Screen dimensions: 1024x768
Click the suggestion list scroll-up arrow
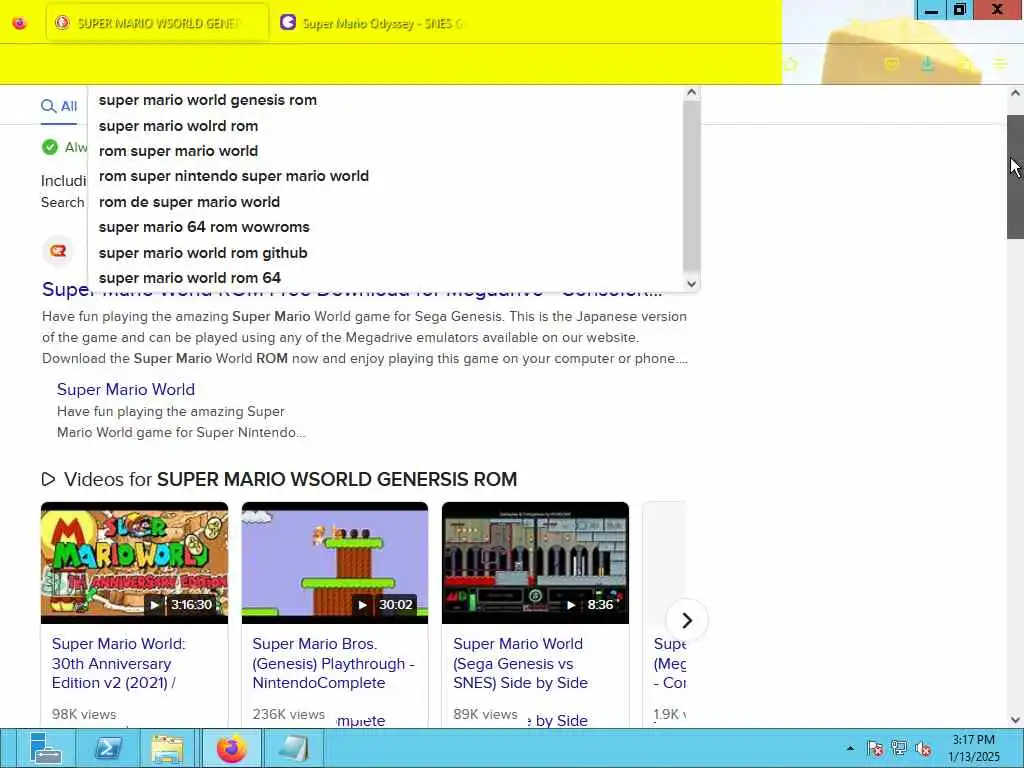pos(692,93)
